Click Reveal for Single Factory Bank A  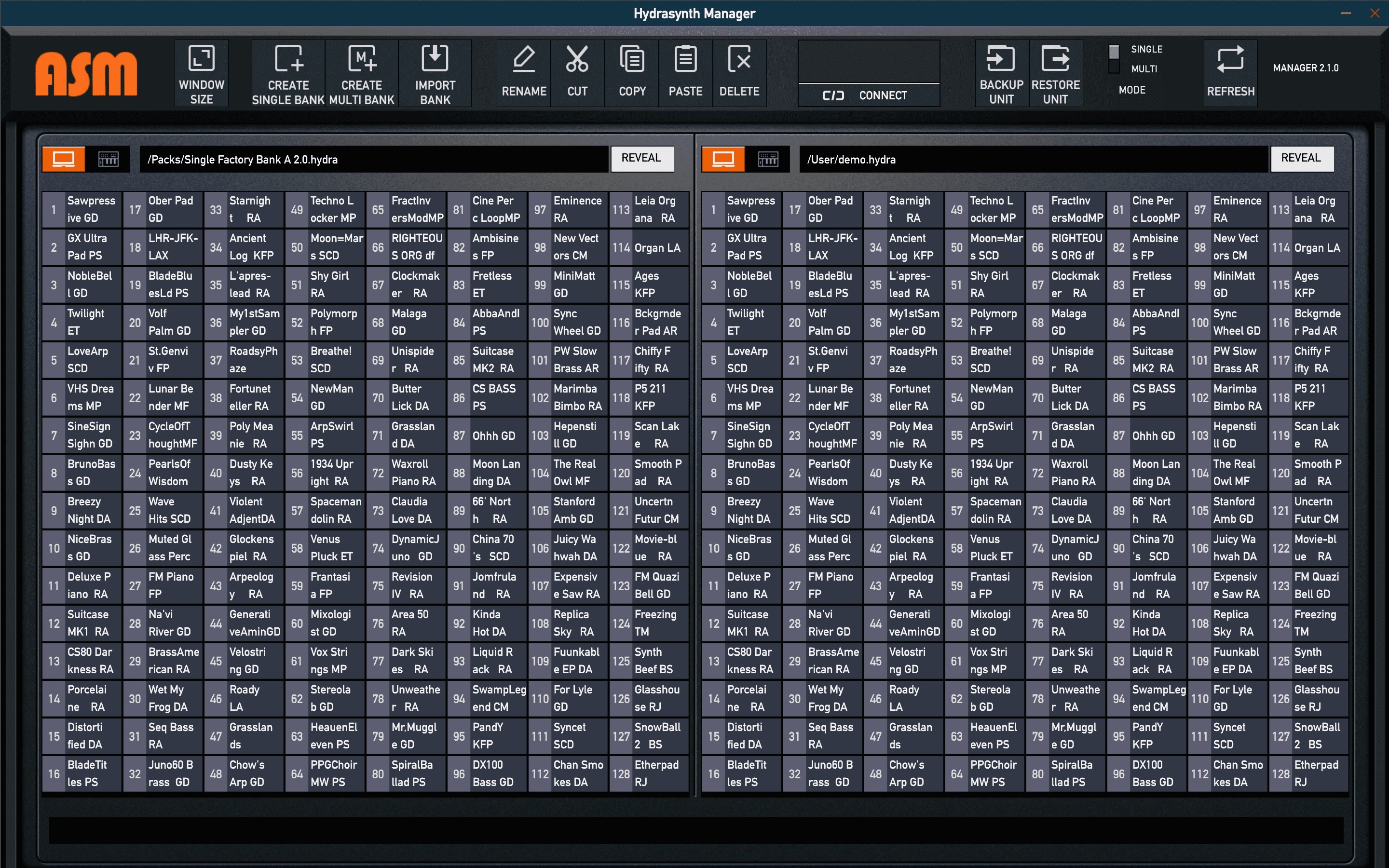click(x=642, y=159)
